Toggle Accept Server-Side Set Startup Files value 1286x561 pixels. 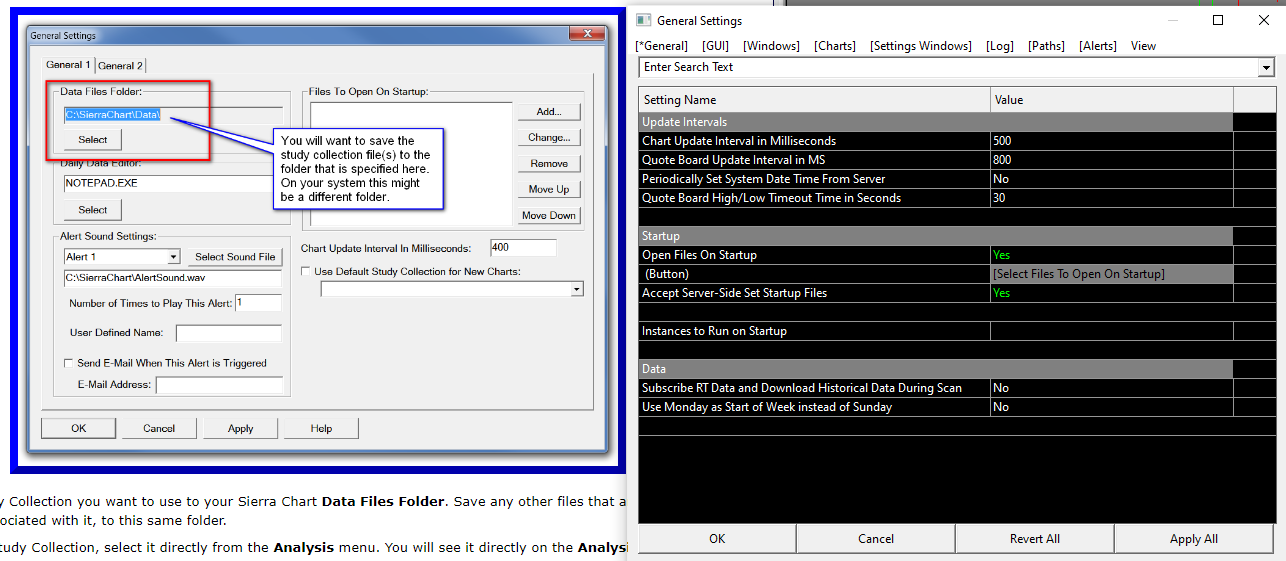[1111, 293]
